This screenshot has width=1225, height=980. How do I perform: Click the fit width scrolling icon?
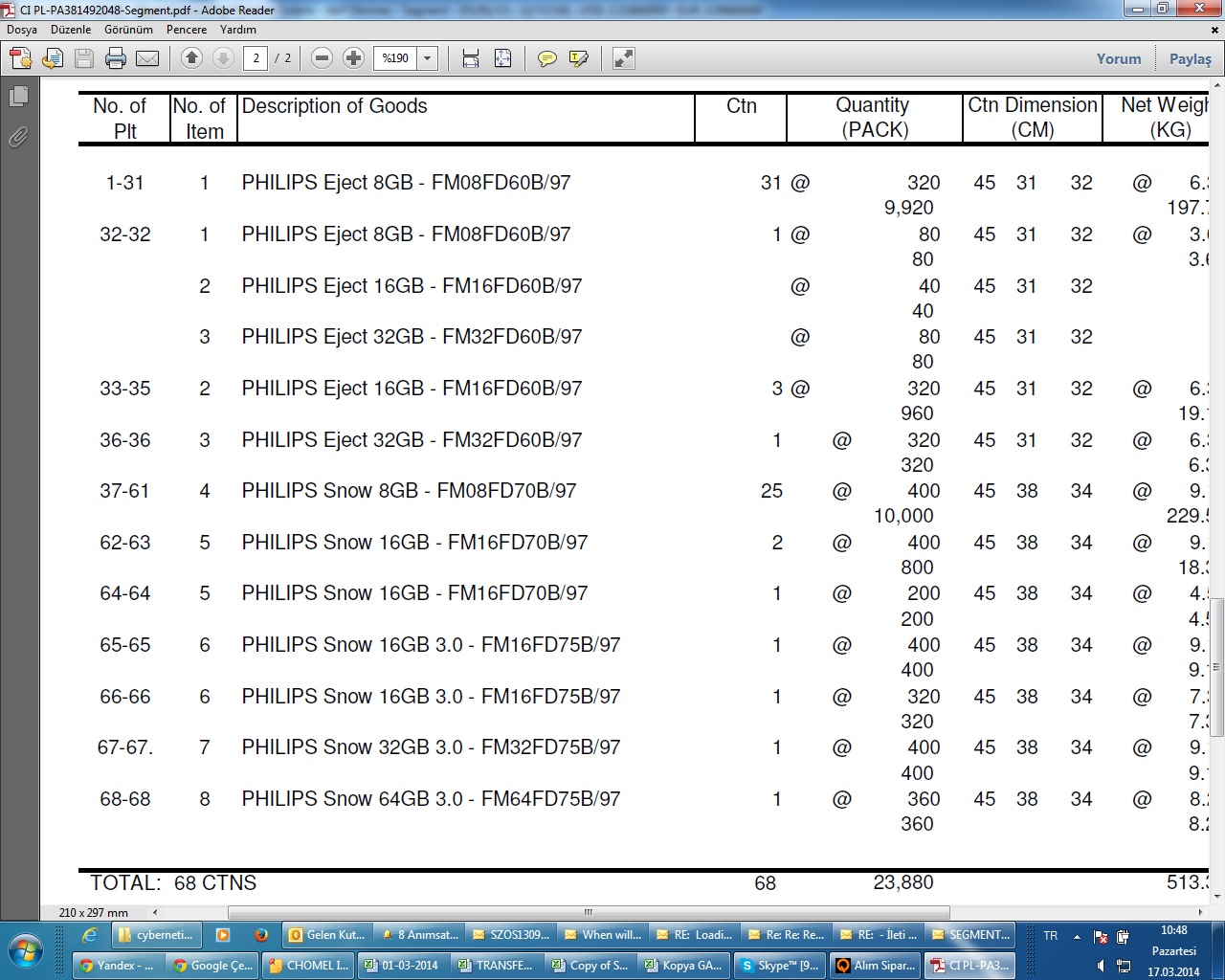click(471, 58)
